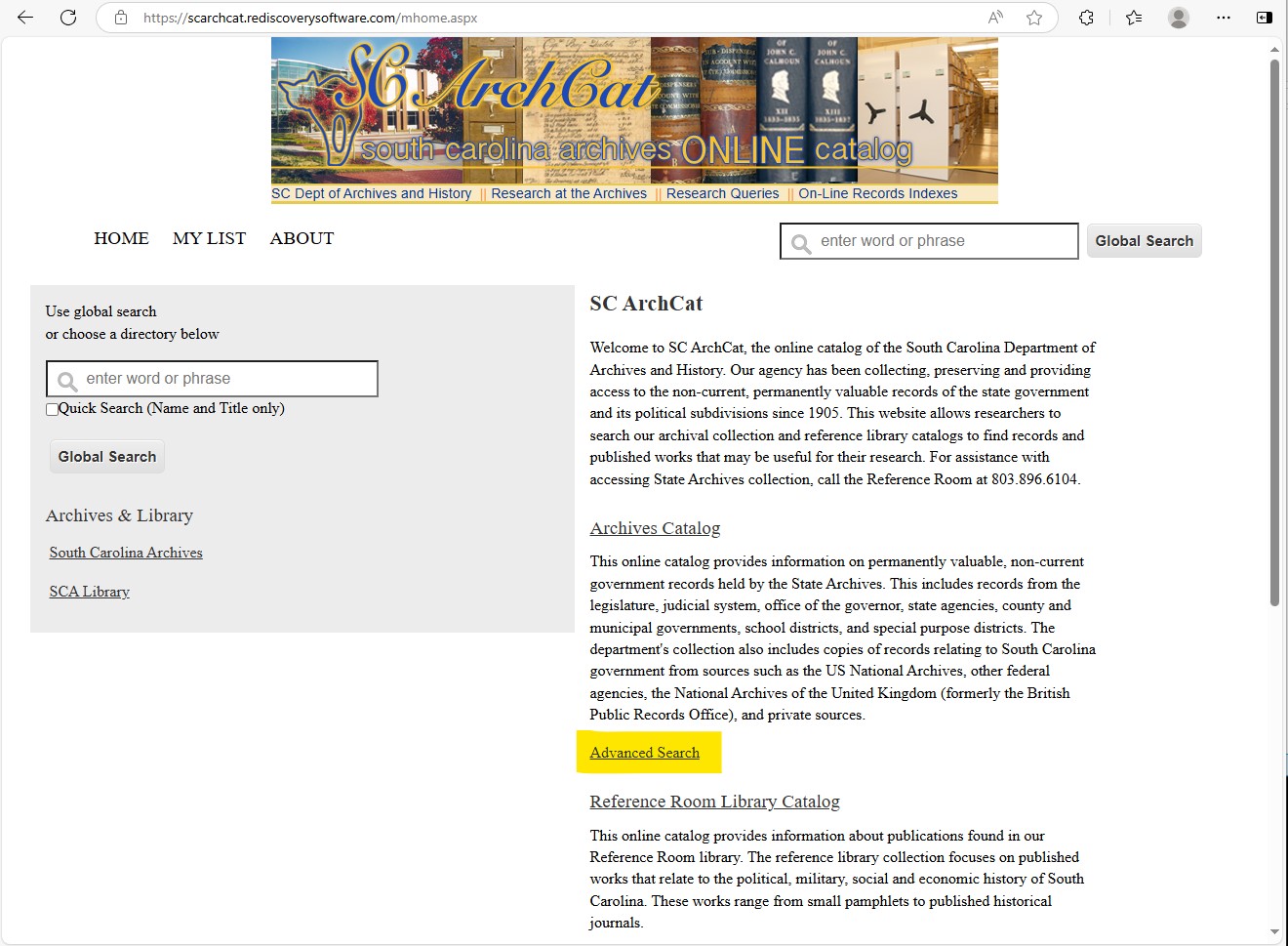This screenshot has width=1288, height=946.
Task: Open browser profile avatar
Action: click(1179, 18)
